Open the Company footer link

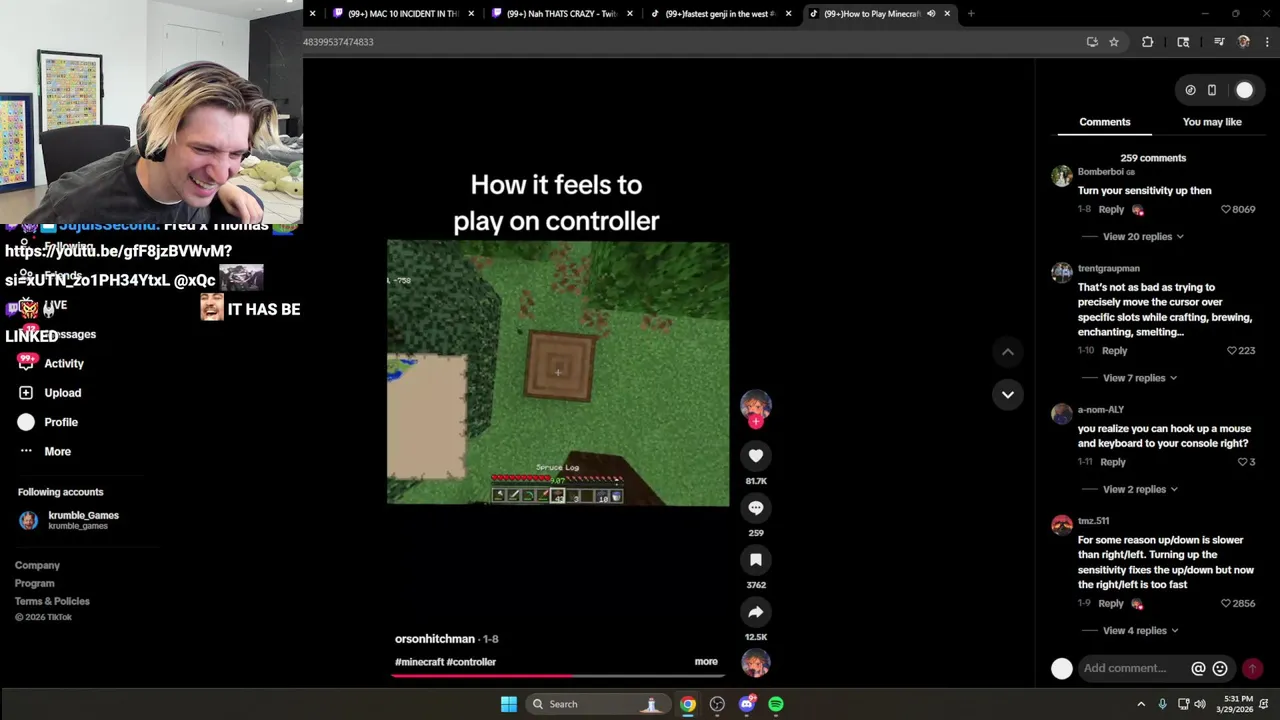click(x=37, y=566)
